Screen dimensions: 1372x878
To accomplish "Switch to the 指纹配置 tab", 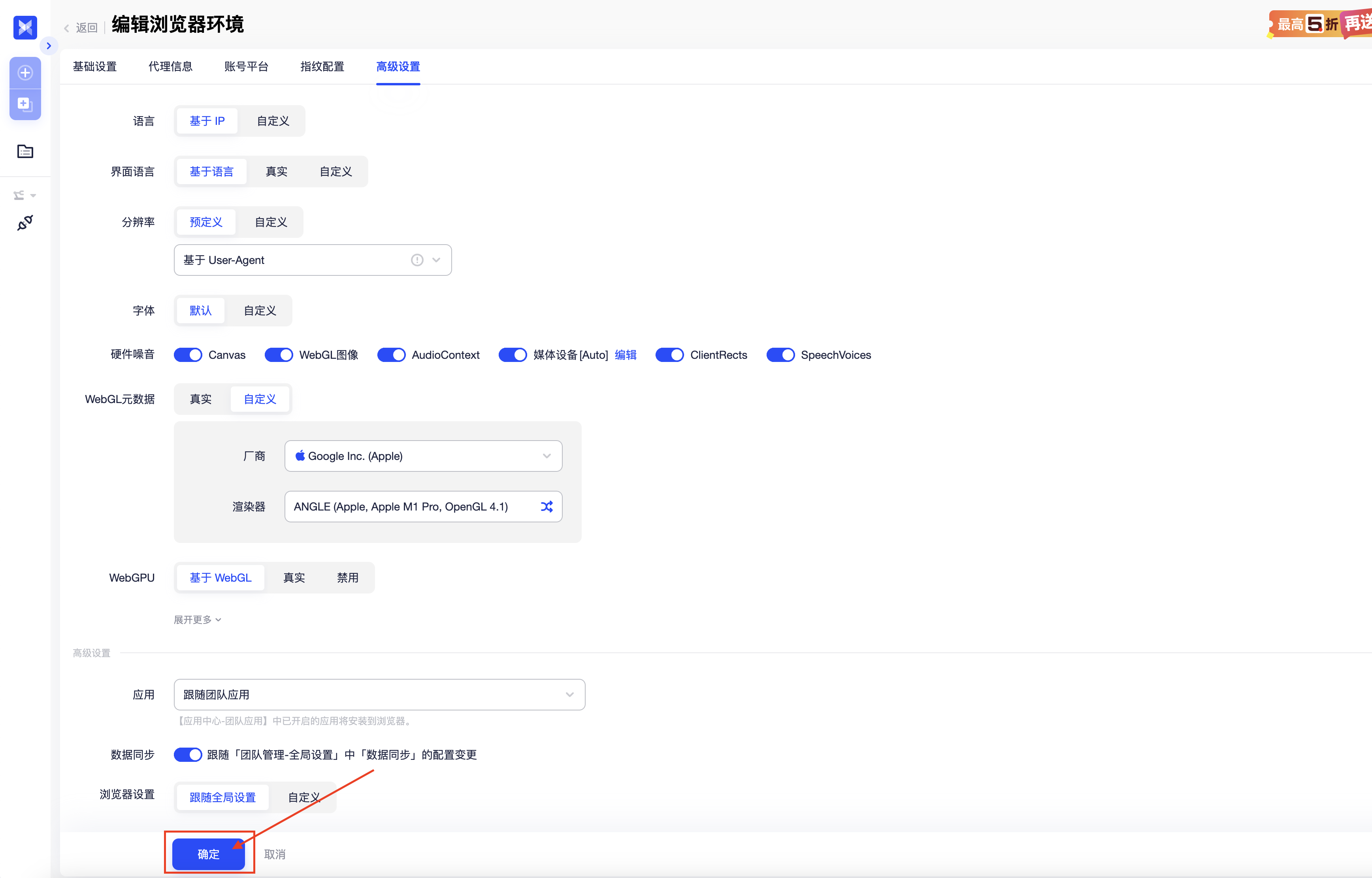I will tap(322, 67).
